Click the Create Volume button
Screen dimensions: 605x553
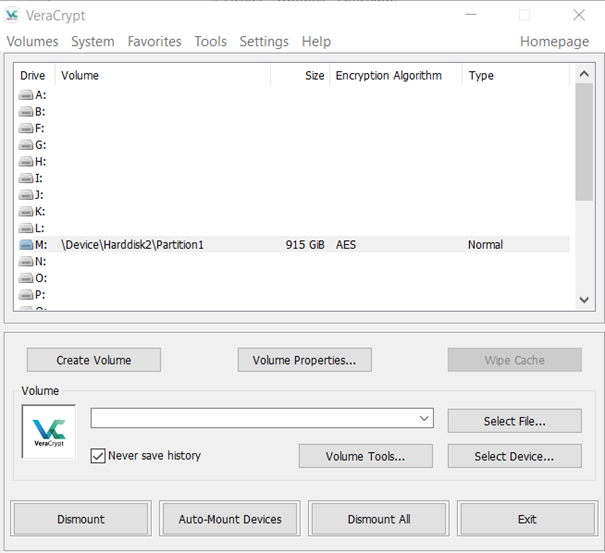94,360
